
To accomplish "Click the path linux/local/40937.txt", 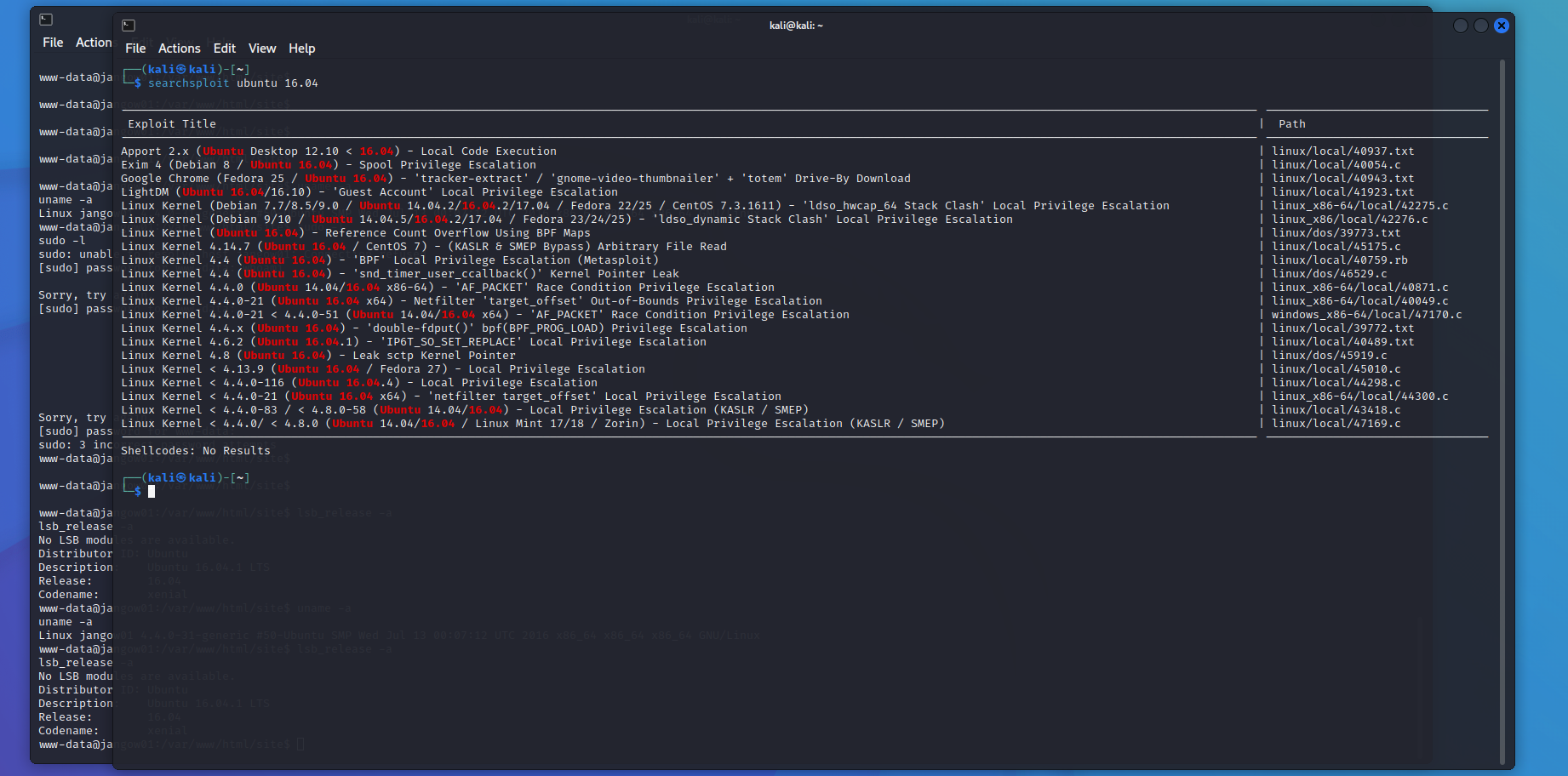I will [x=1343, y=151].
